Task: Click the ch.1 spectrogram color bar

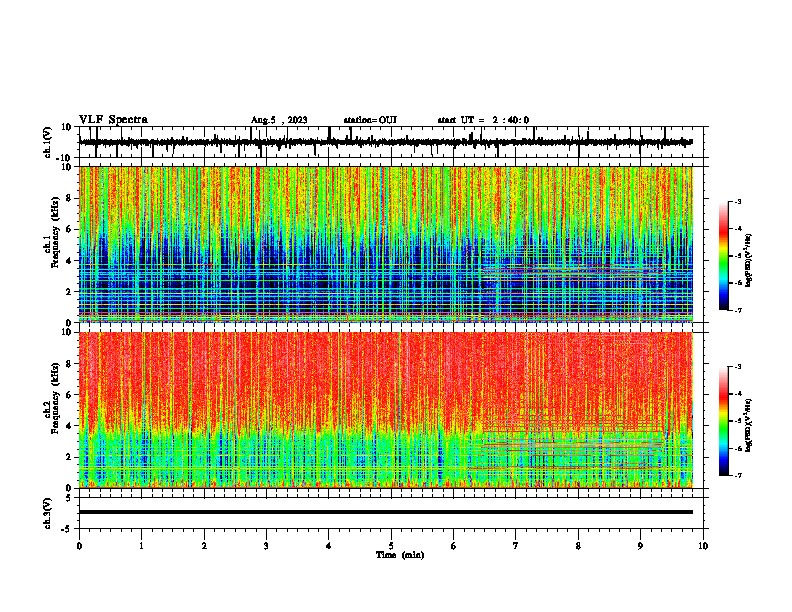Action: pyautogui.click(x=724, y=256)
